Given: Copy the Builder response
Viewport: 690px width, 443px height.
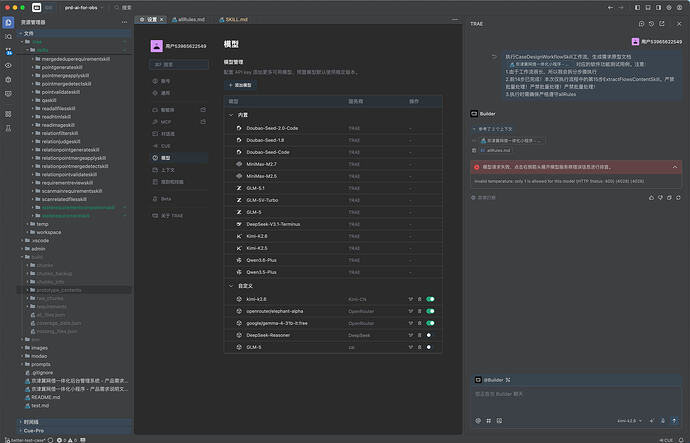Looking at the screenshot, I should (669, 198).
